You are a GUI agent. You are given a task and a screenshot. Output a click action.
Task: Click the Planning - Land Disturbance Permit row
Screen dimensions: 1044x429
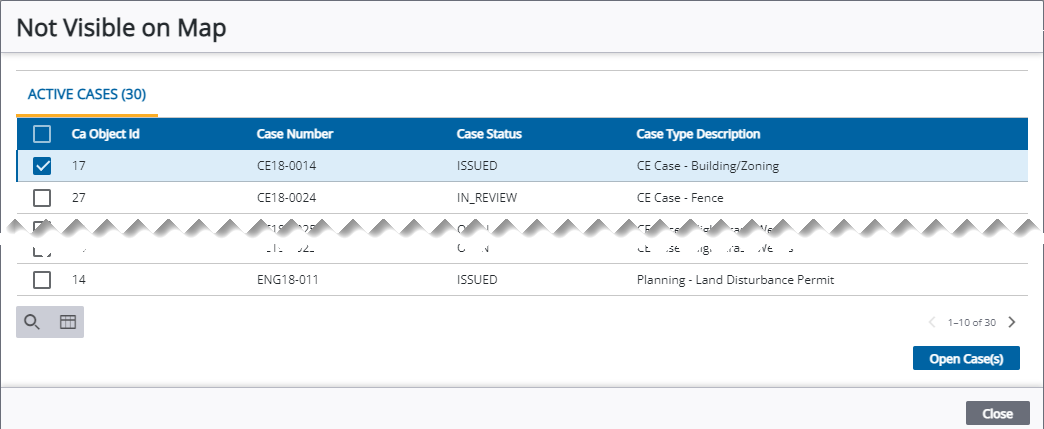pyautogui.click(x=735, y=280)
